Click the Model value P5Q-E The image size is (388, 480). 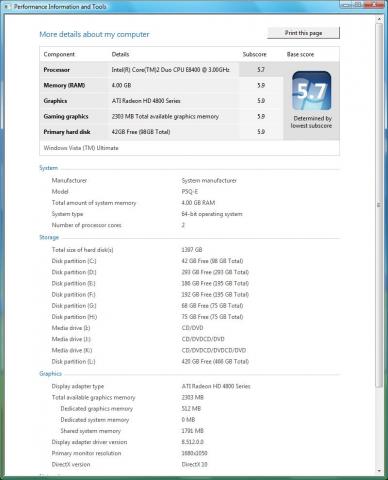point(190,192)
